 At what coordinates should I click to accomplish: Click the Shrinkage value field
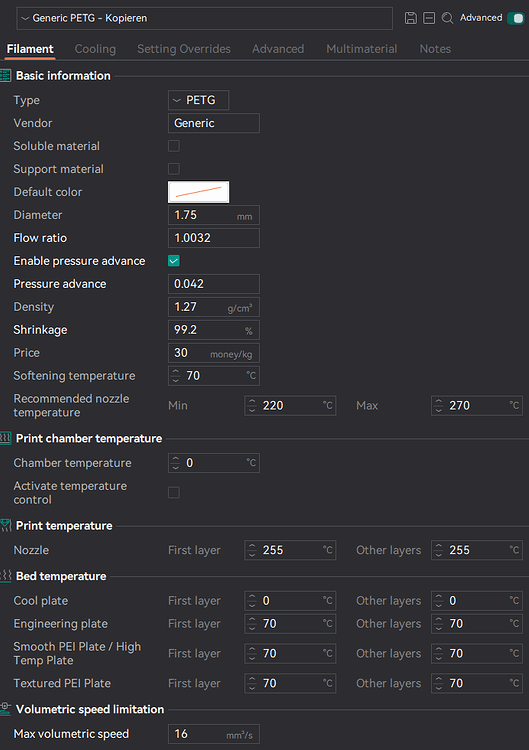click(214, 330)
